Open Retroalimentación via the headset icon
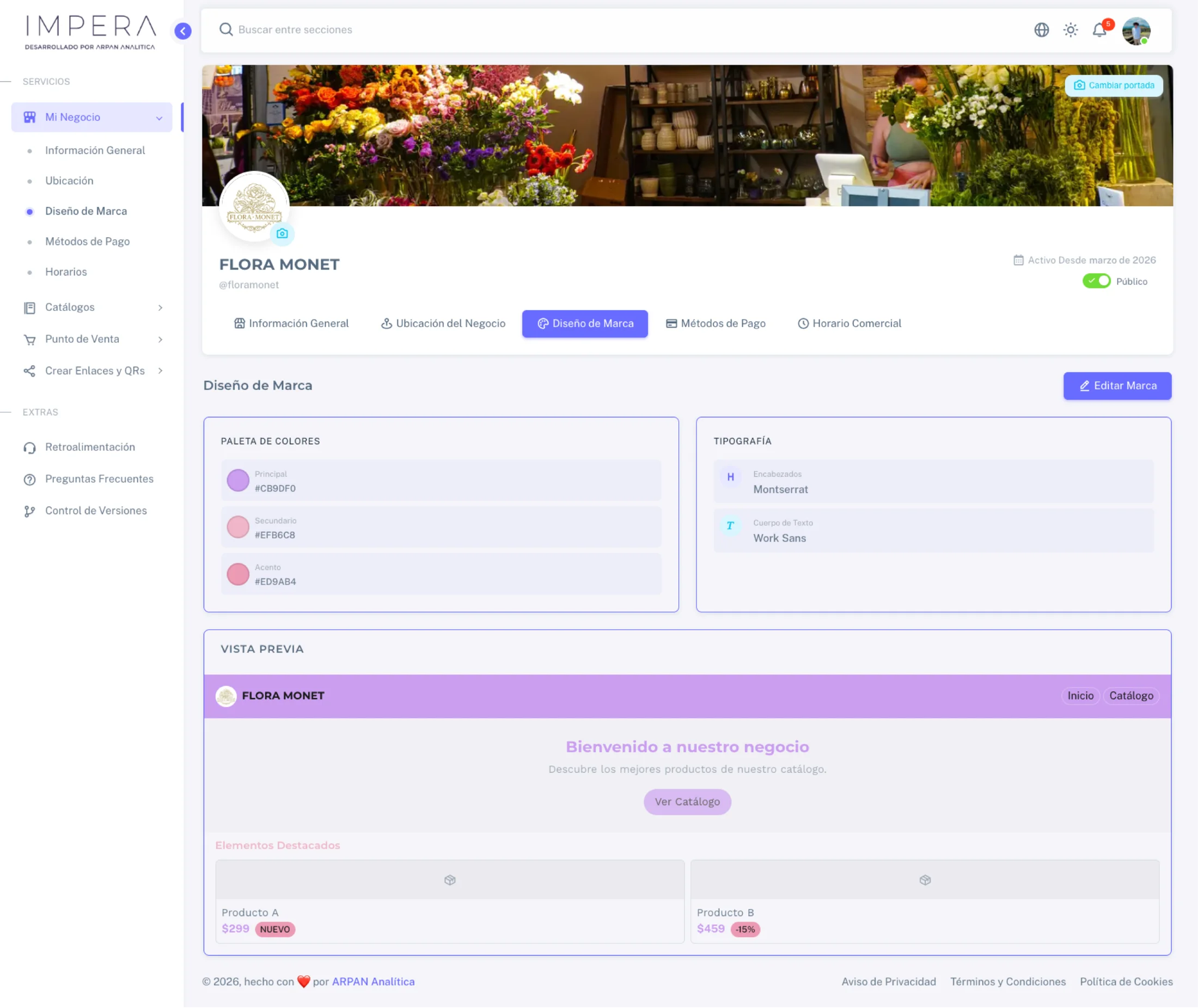This screenshot has height=1008, width=1198. [x=30, y=447]
